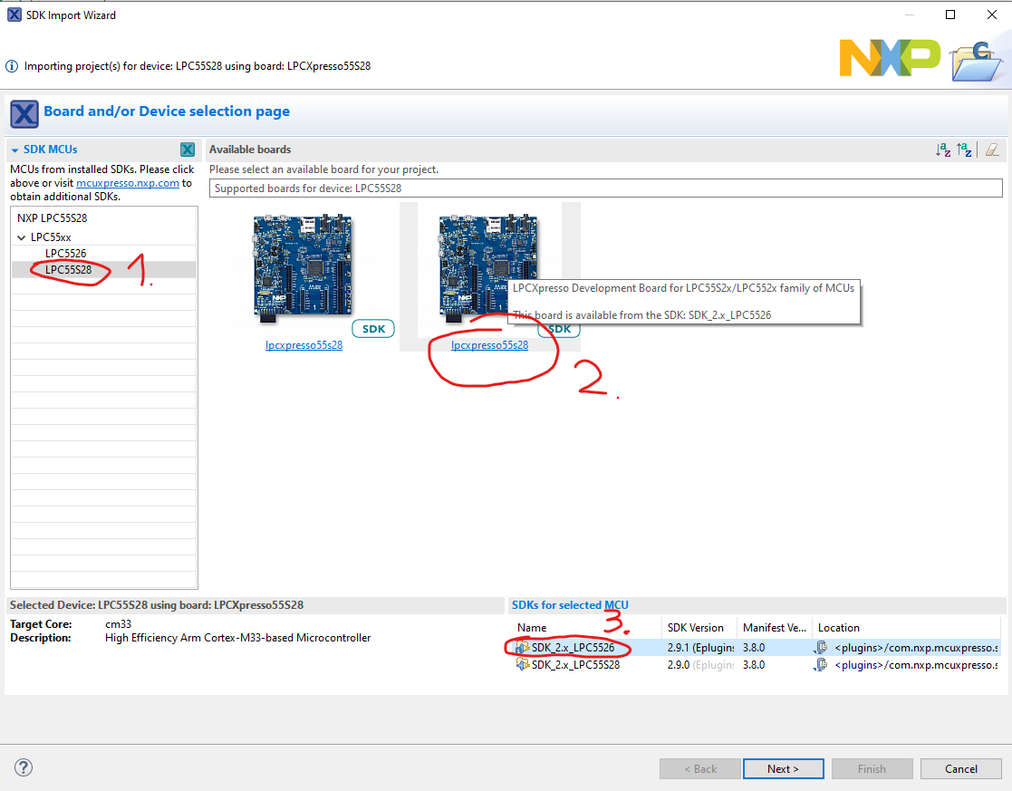Collapse the SDK MCUs section

[15, 150]
